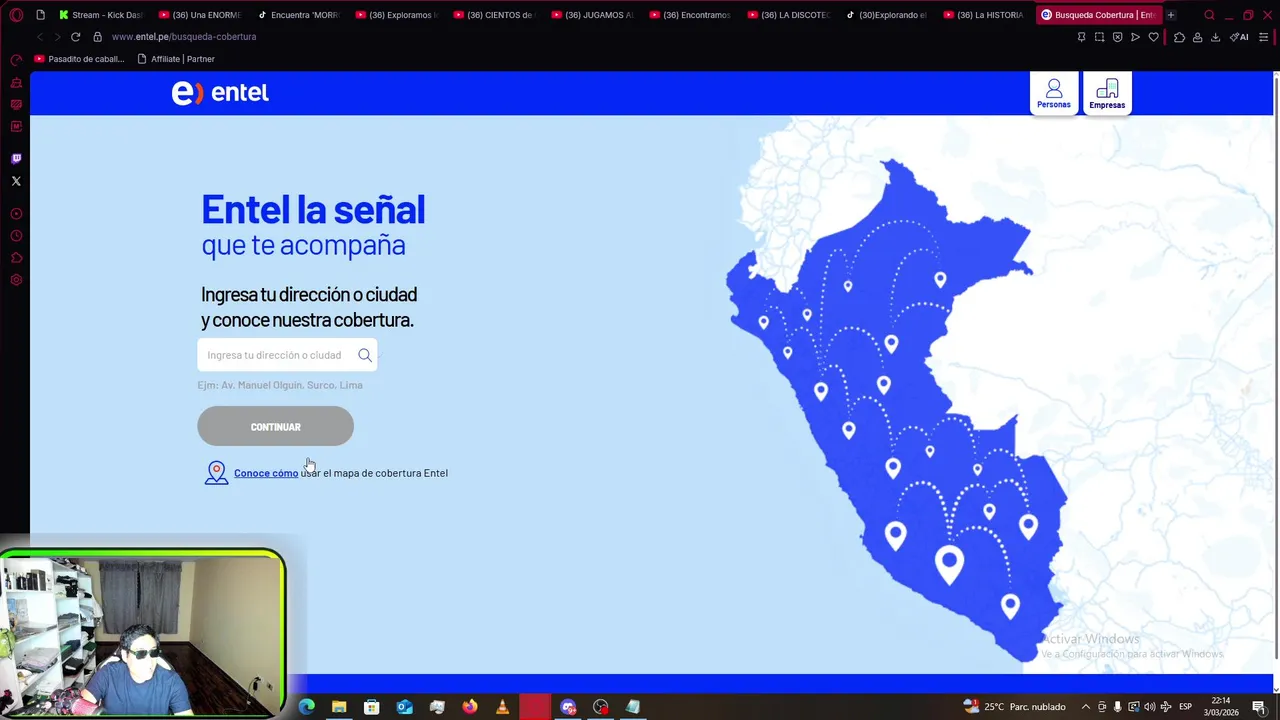Open the easy setup sliders icon in toolbar
This screenshot has height=720, width=1280.
pyautogui.click(x=1265, y=37)
